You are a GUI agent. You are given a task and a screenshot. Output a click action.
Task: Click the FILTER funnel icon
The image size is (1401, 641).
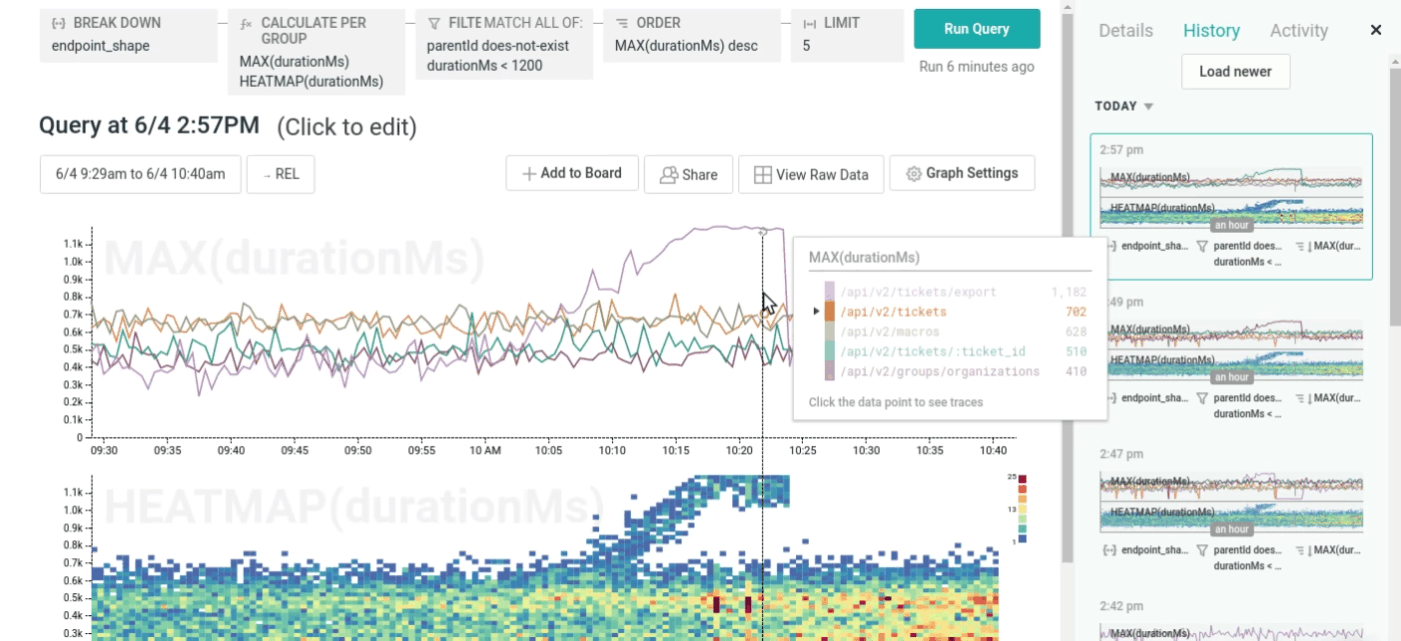click(x=434, y=22)
